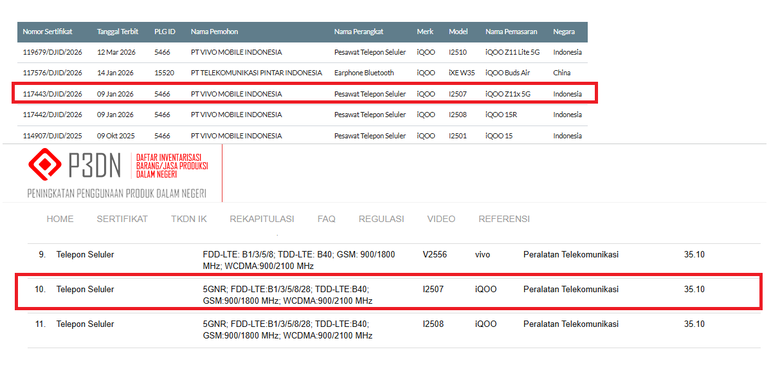Click model V2556 in P3DN list

pos(435,255)
